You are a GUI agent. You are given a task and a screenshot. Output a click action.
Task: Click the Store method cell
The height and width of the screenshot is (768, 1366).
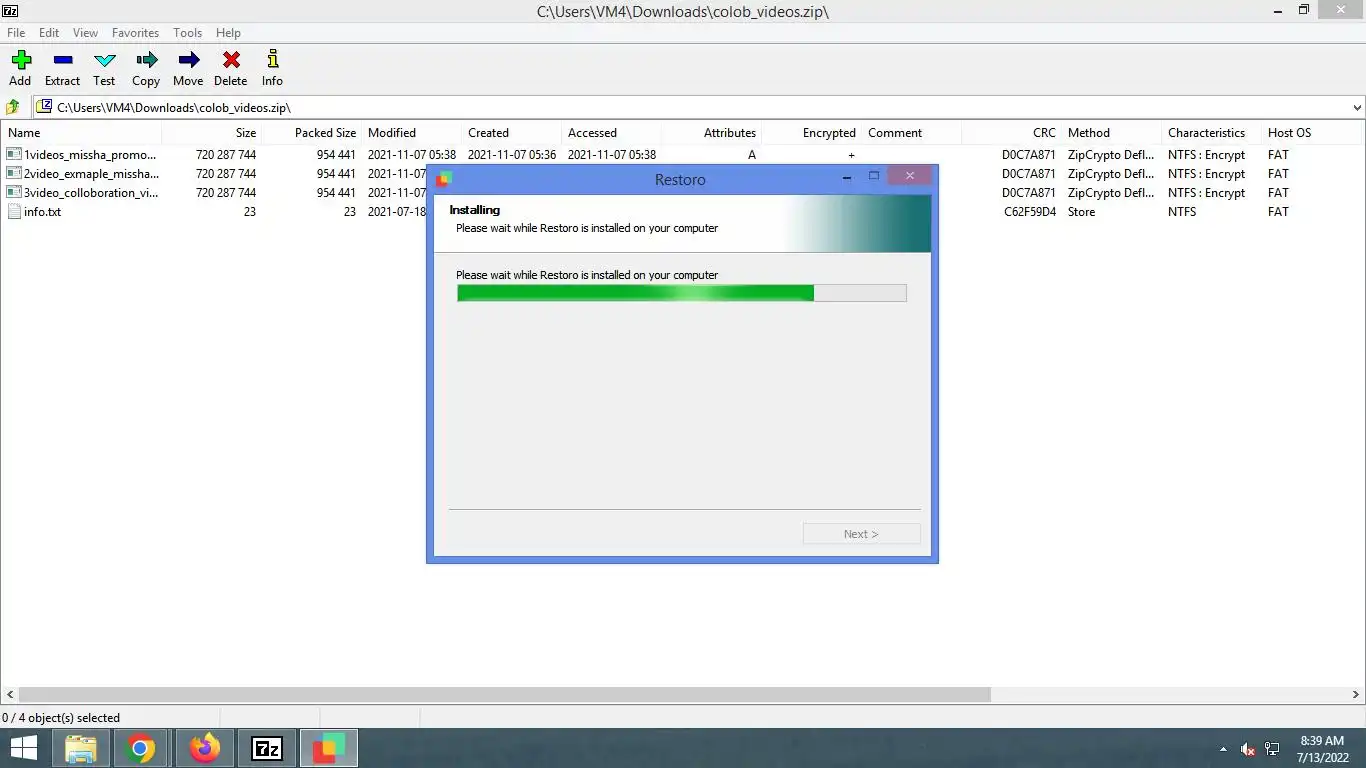pos(1081,212)
